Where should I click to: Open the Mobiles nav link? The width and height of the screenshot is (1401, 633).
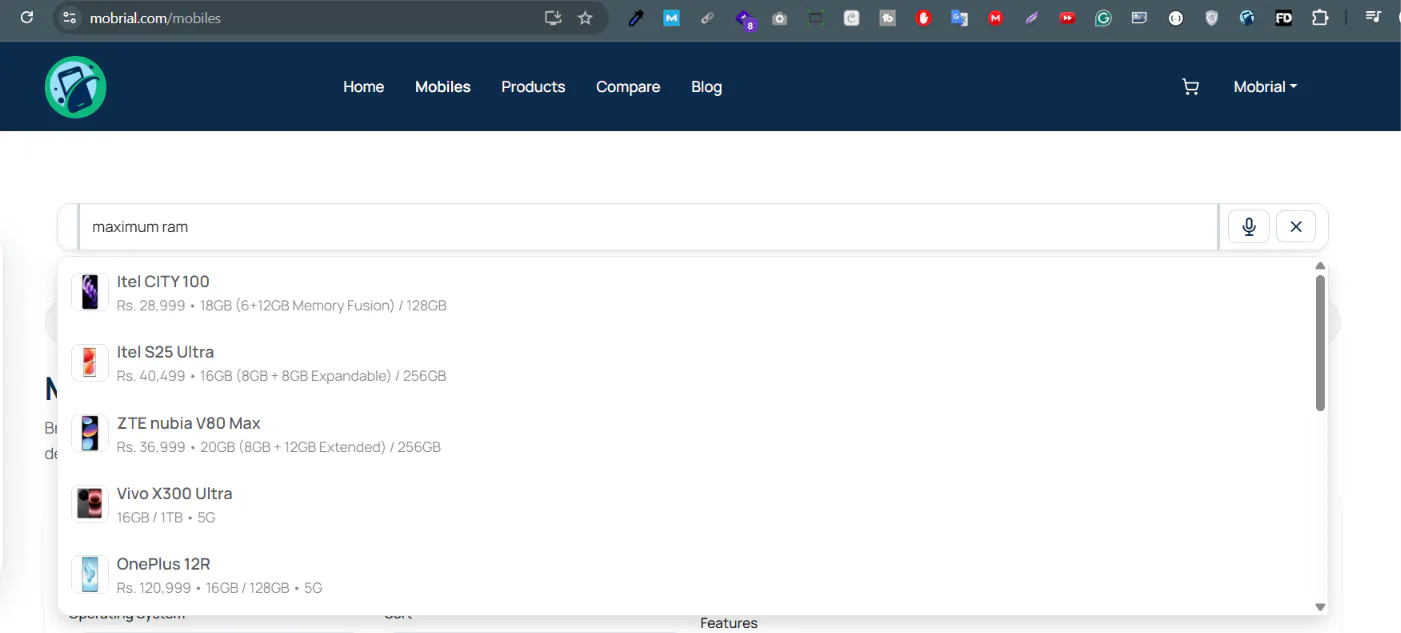click(443, 87)
